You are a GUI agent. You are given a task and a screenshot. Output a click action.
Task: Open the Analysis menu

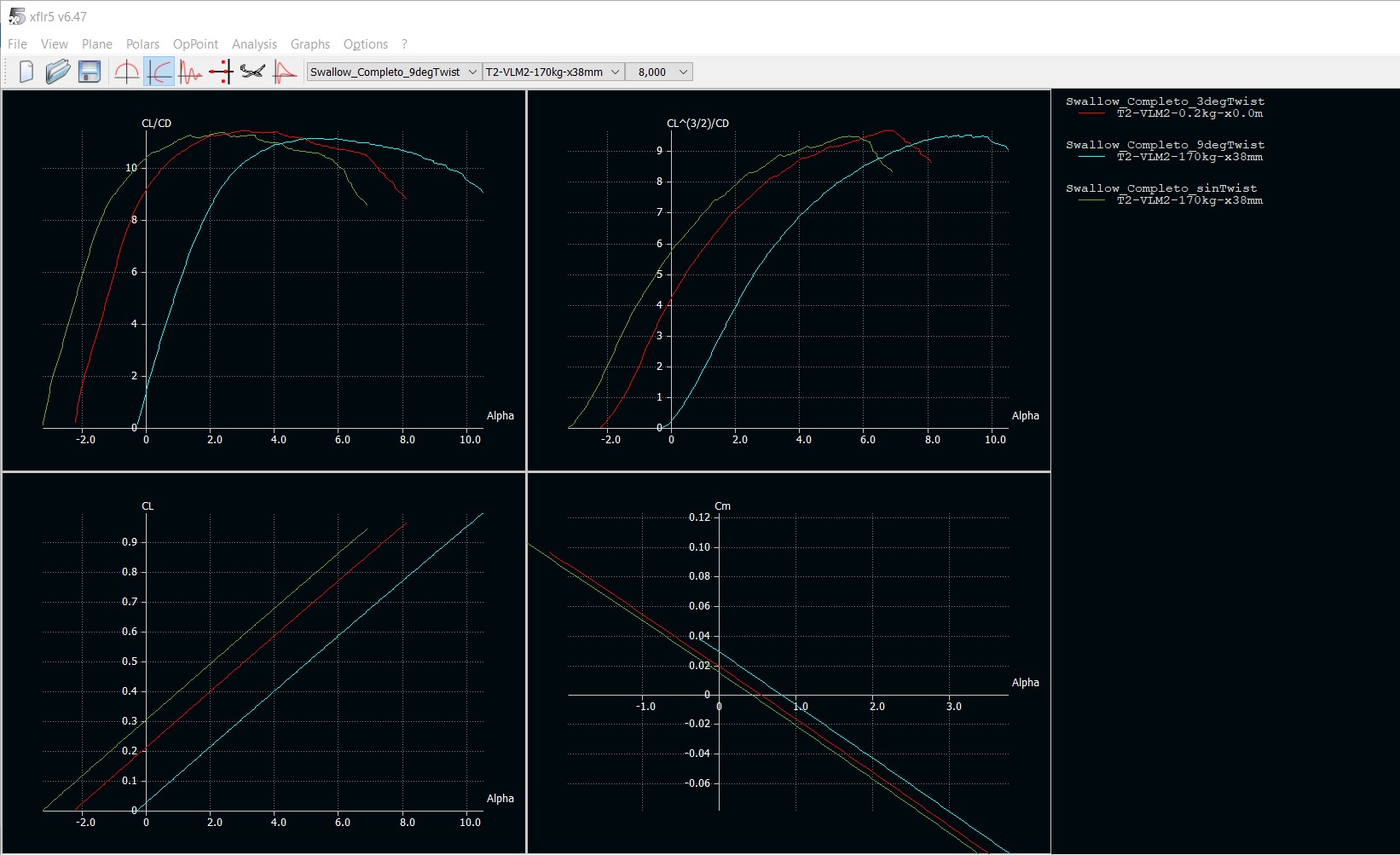tap(254, 44)
